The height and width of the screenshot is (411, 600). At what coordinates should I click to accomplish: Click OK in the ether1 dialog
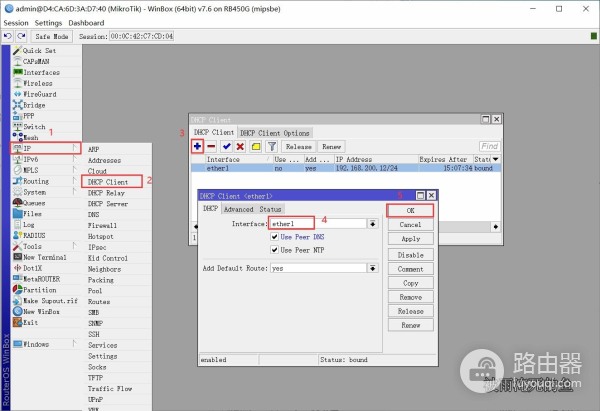point(410,210)
